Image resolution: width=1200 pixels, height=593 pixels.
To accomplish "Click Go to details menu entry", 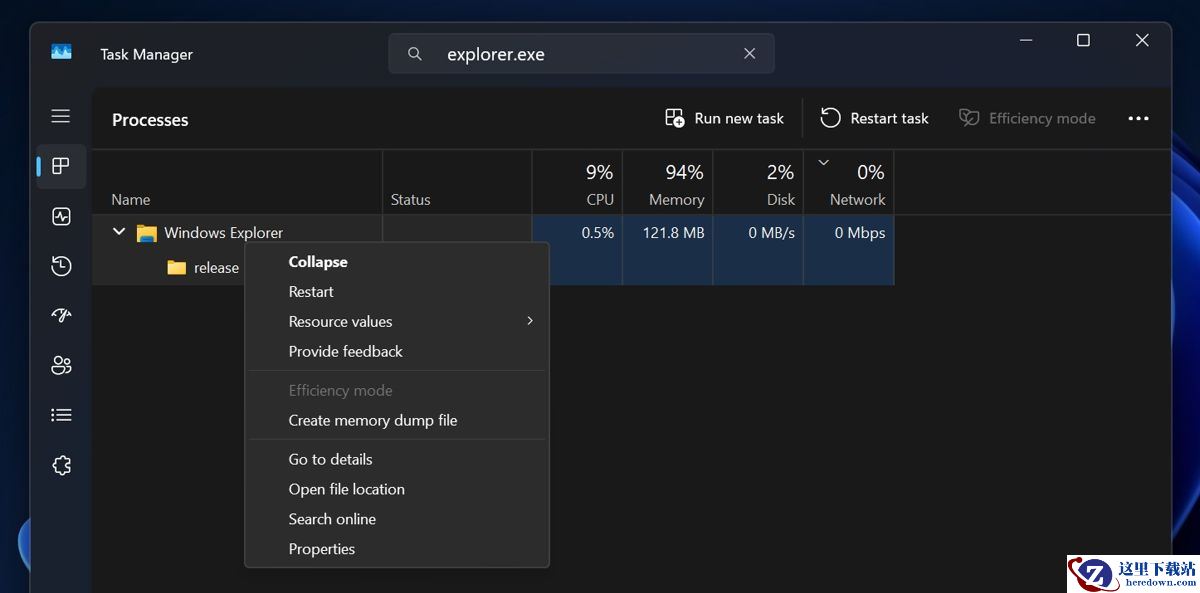I will tap(330, 460).
